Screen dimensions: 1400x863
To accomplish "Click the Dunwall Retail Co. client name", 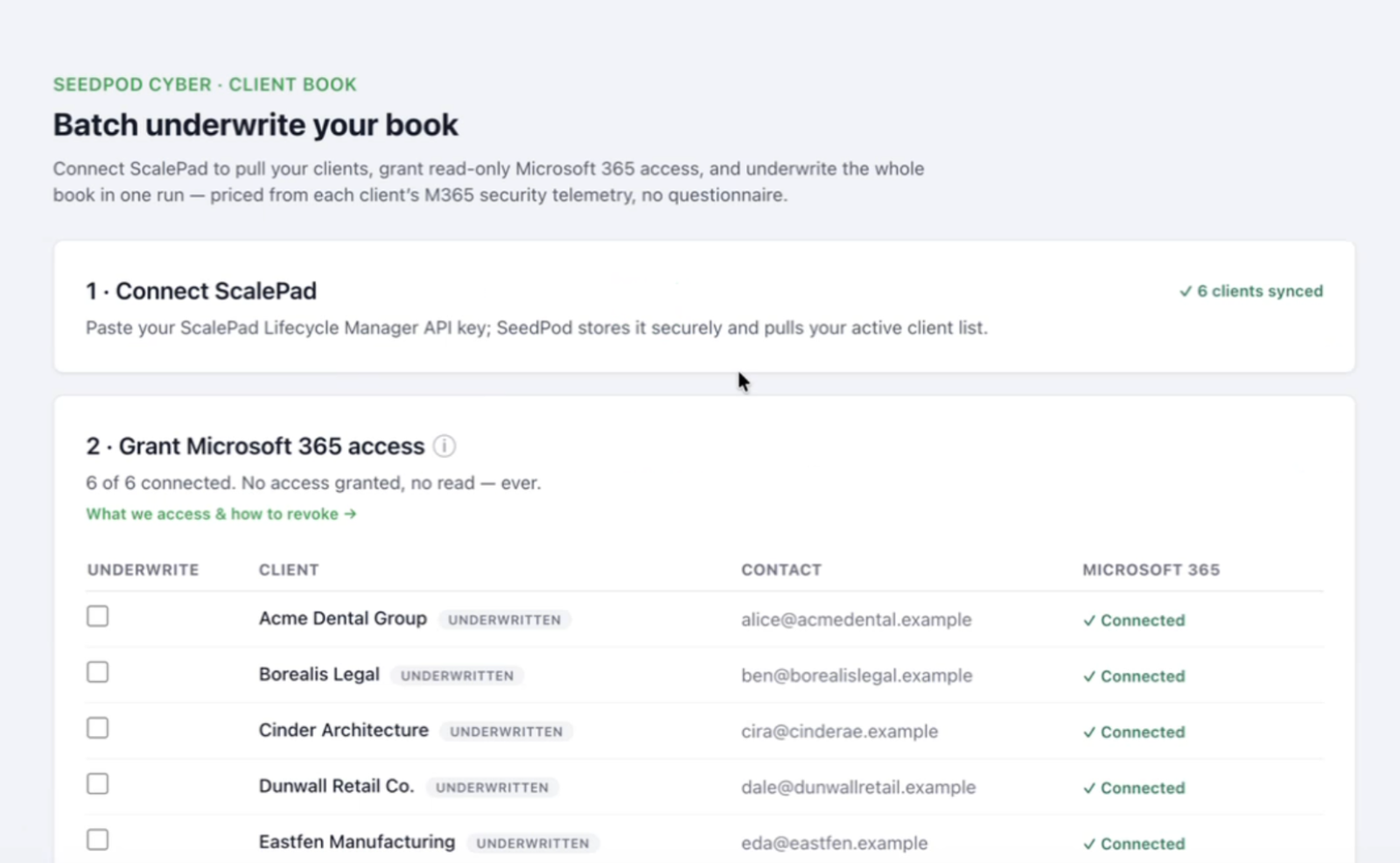I will pos(337,787).
